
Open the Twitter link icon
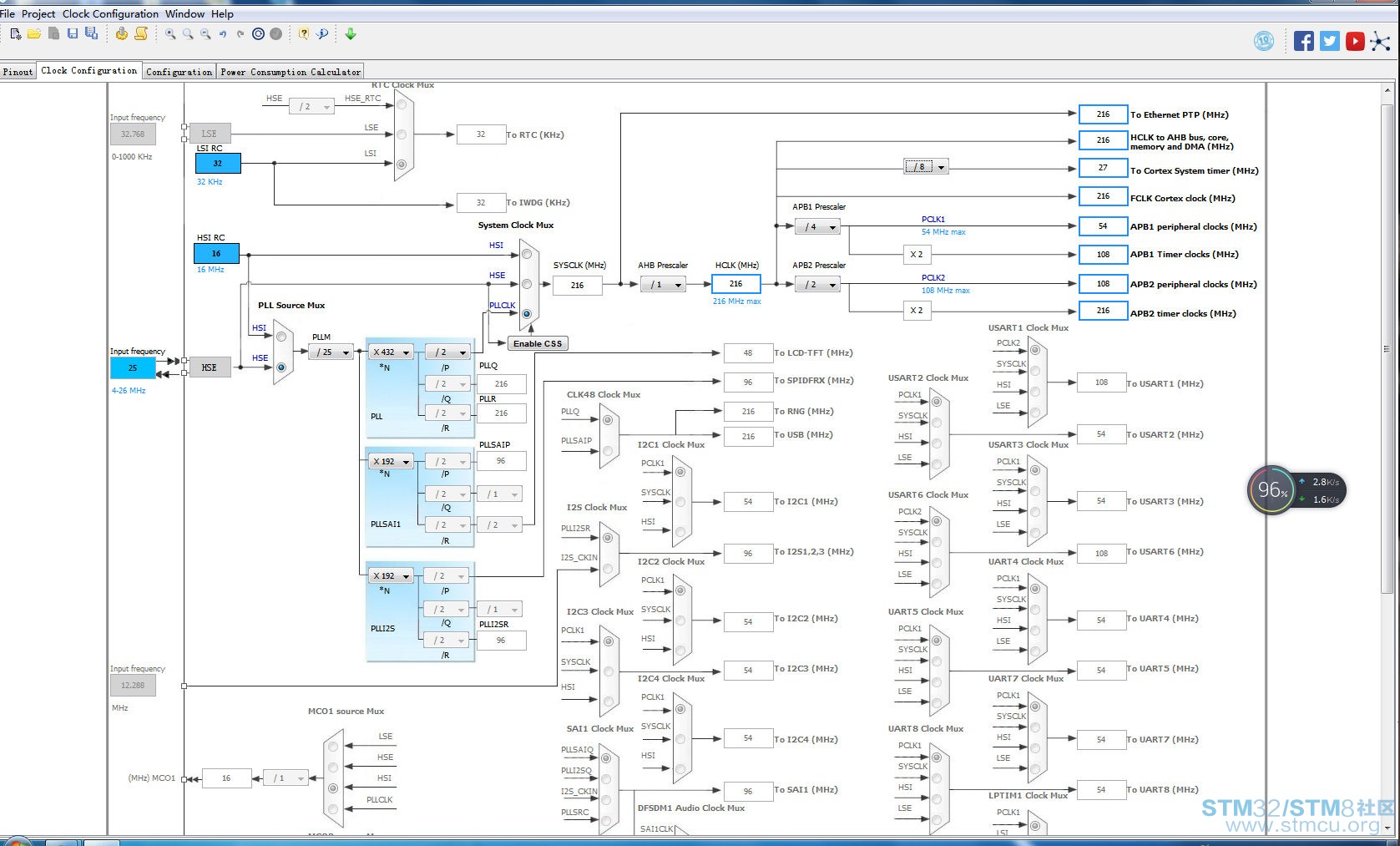coord(1330,41)
